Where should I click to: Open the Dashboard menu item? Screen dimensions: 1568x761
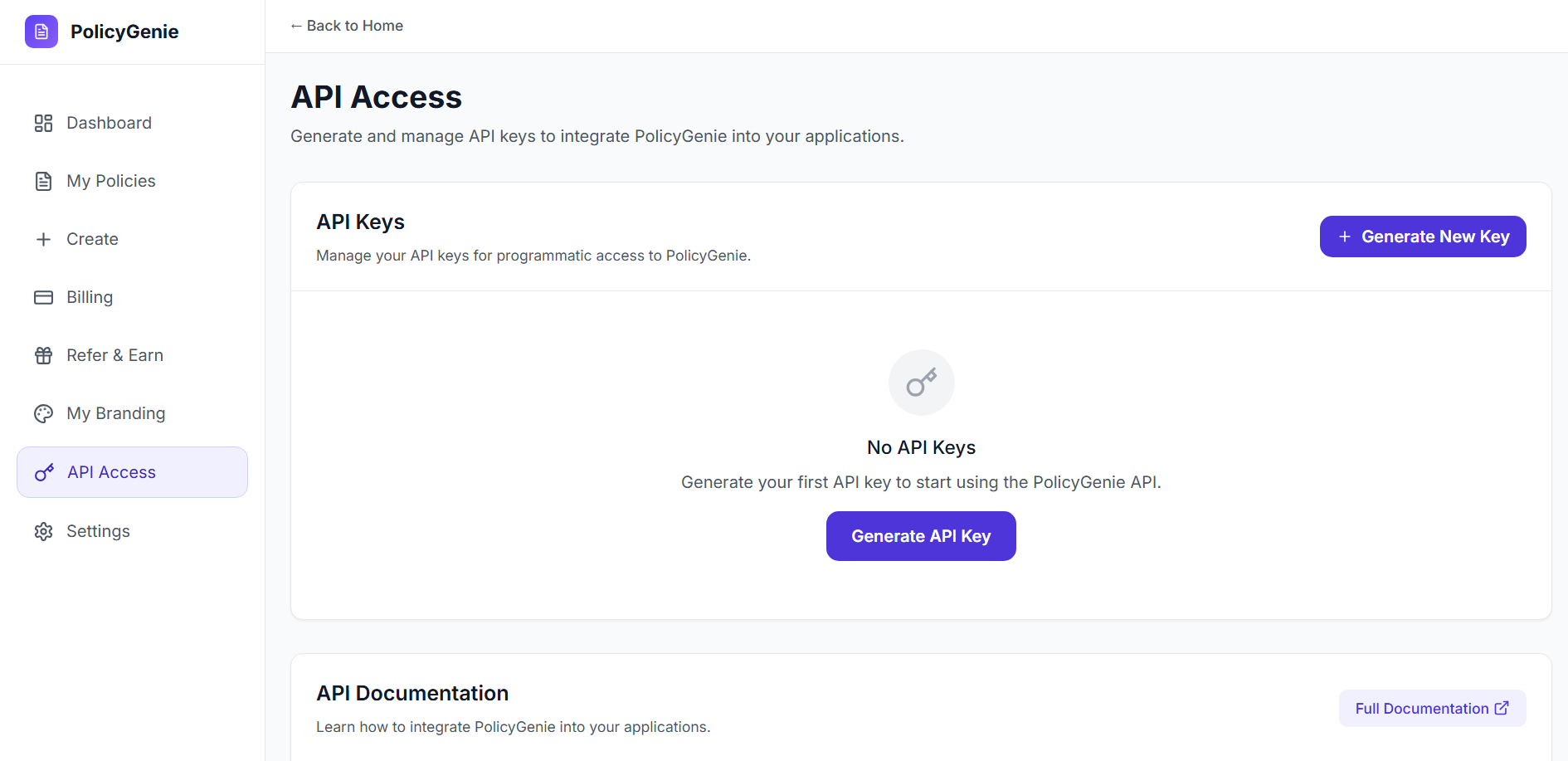[x=109, y=124]
